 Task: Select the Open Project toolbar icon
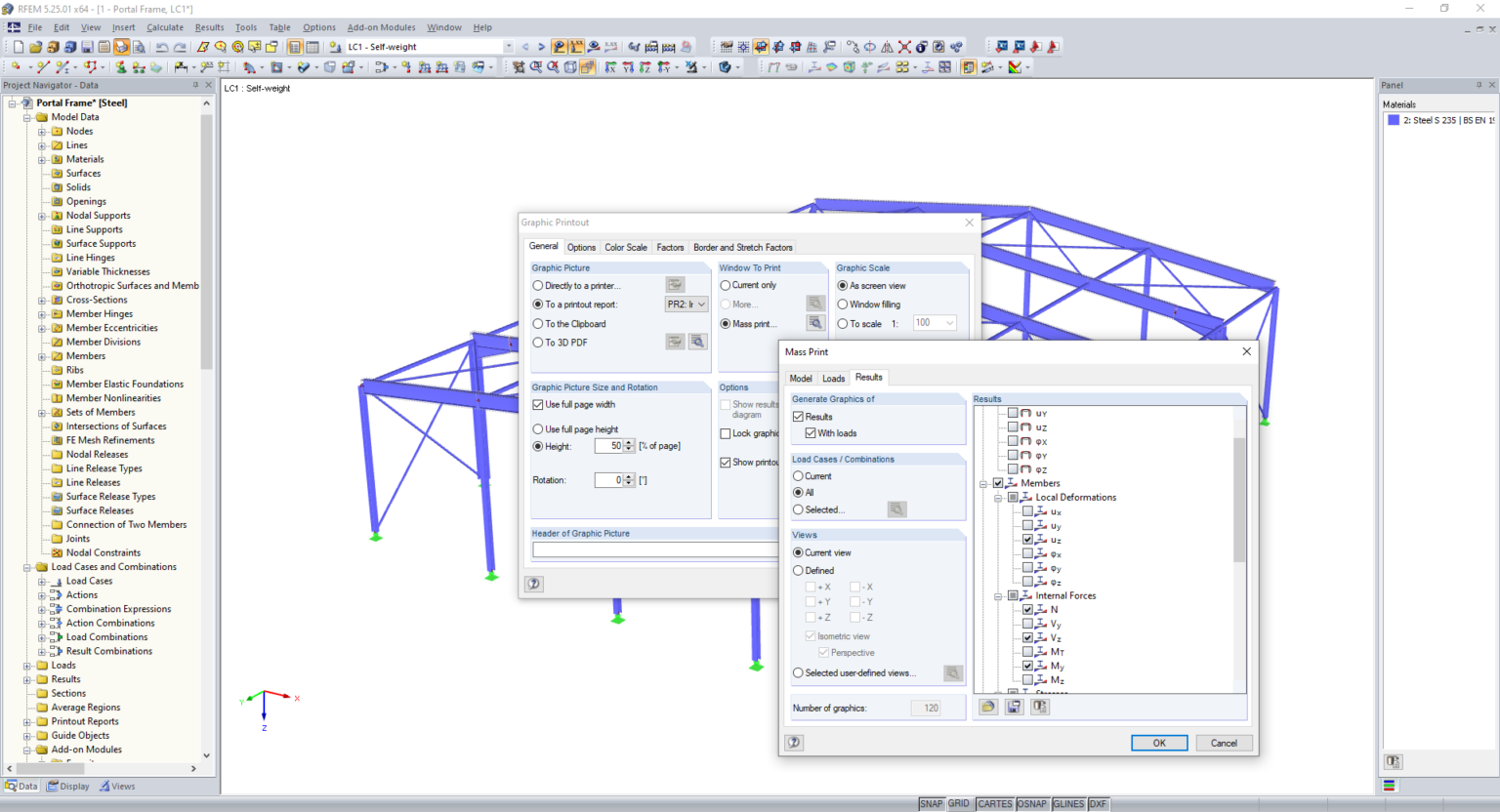37,46
